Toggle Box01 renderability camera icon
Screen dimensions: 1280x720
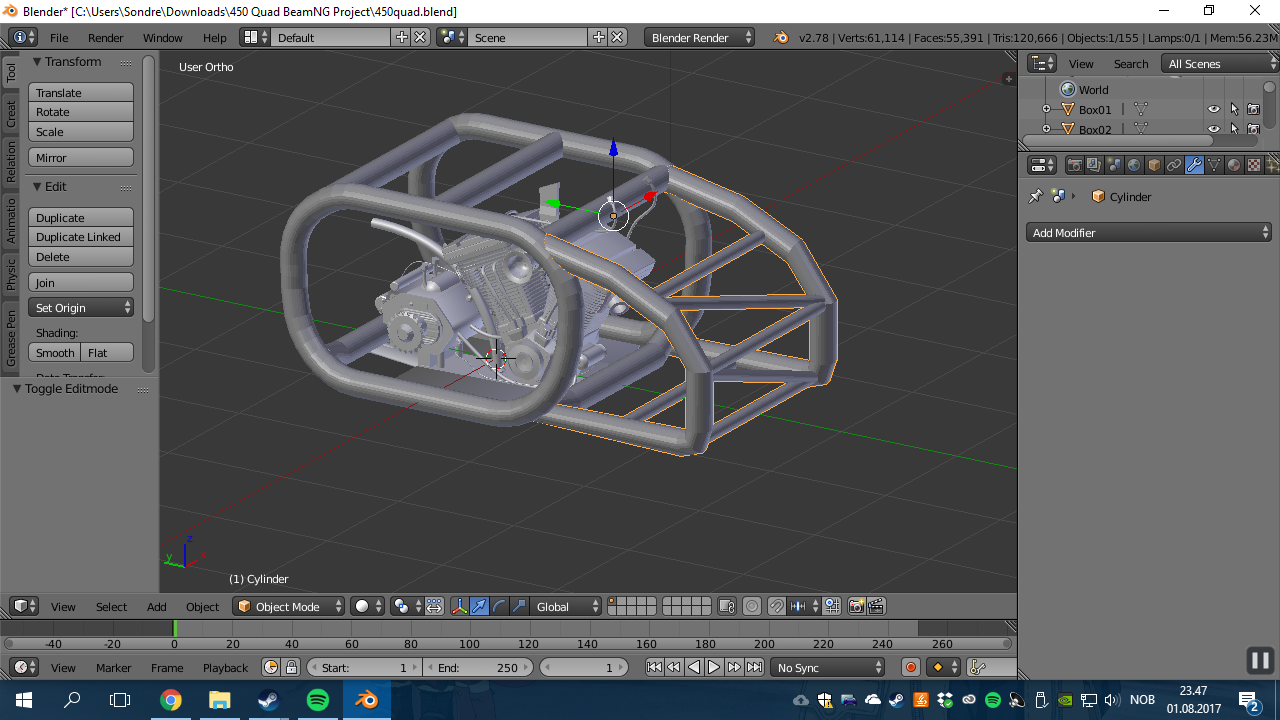tap(1253, 110)
